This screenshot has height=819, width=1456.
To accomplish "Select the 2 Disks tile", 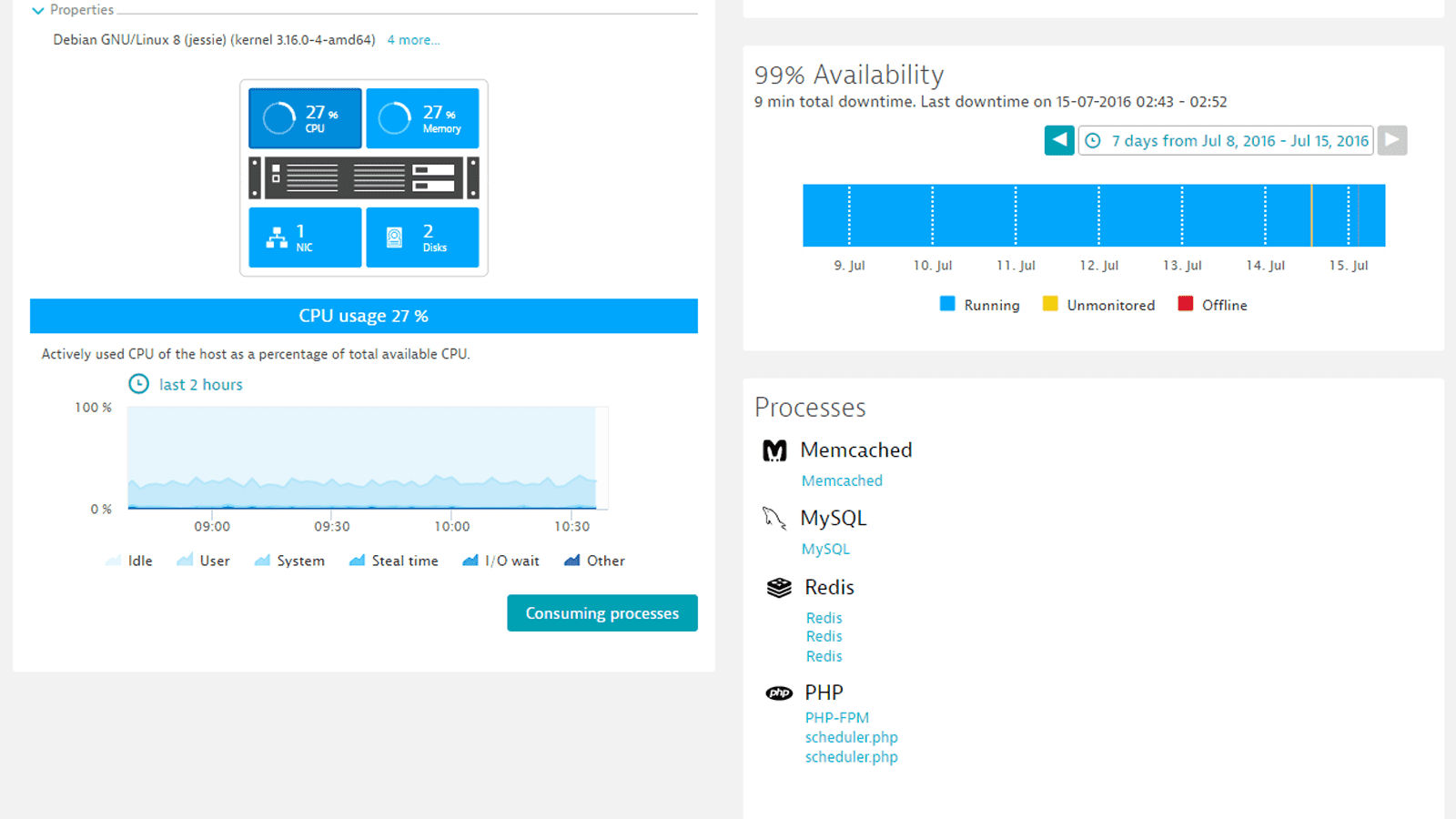I will tap(422, 238).
